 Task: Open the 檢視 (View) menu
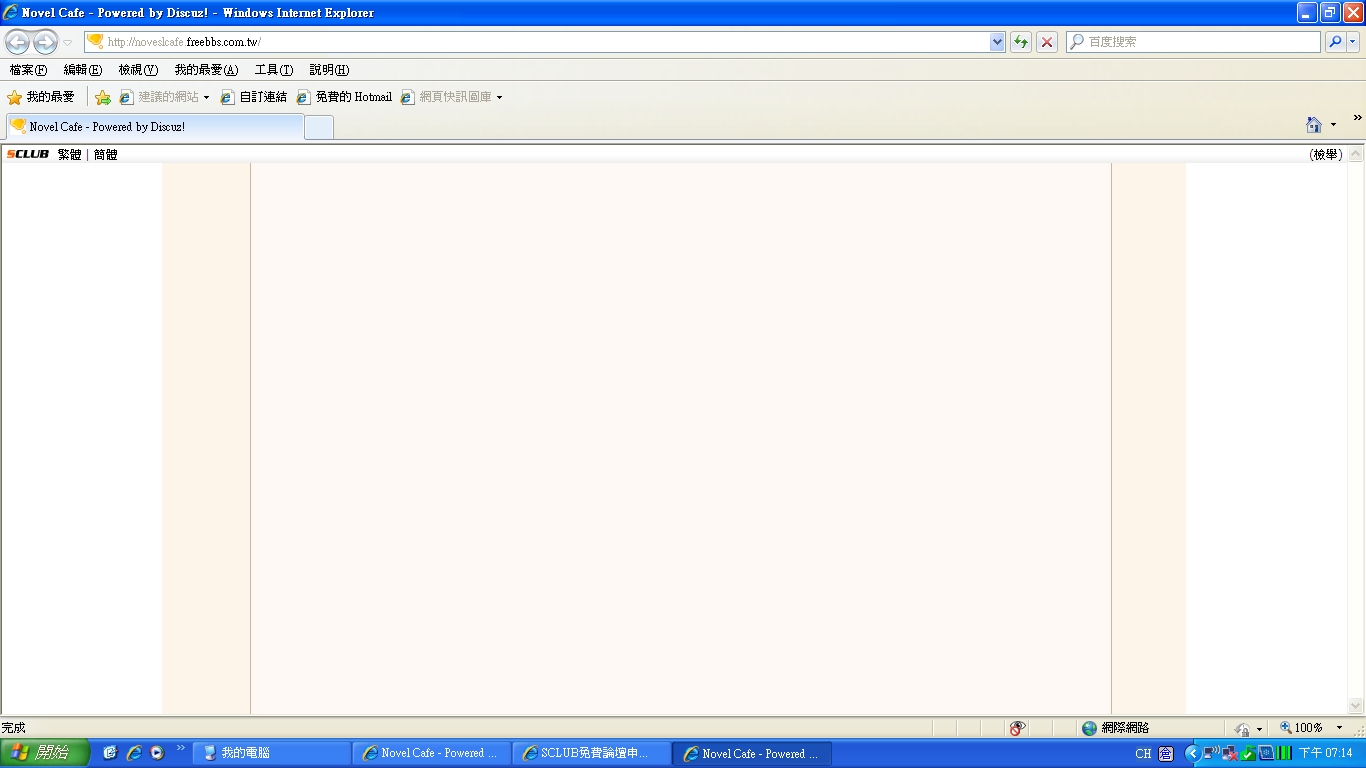(138, 70)
